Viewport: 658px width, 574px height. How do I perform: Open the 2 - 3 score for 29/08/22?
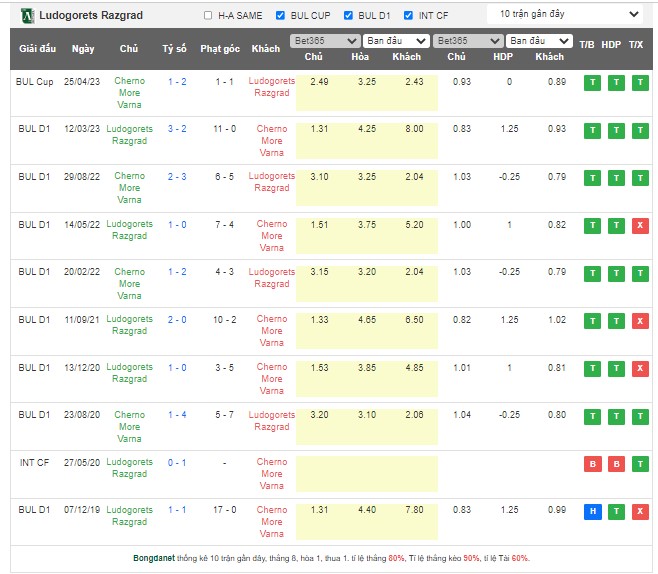[177, 177]
